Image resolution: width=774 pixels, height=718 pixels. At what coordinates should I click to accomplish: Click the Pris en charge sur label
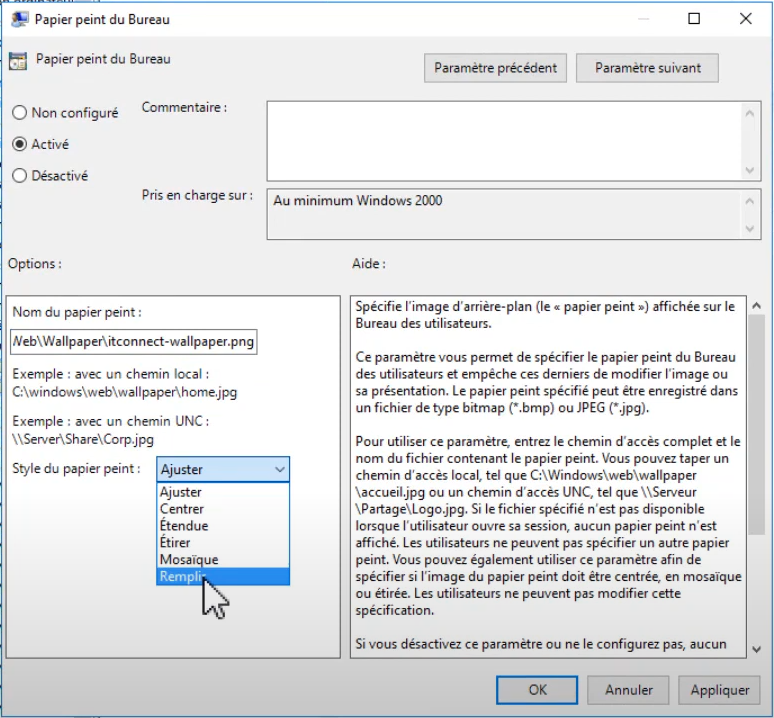tap(197, 195)
